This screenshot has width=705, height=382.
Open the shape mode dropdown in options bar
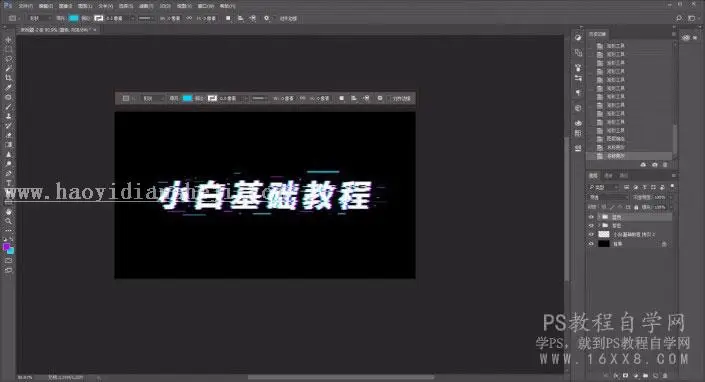tap(39, 18)
